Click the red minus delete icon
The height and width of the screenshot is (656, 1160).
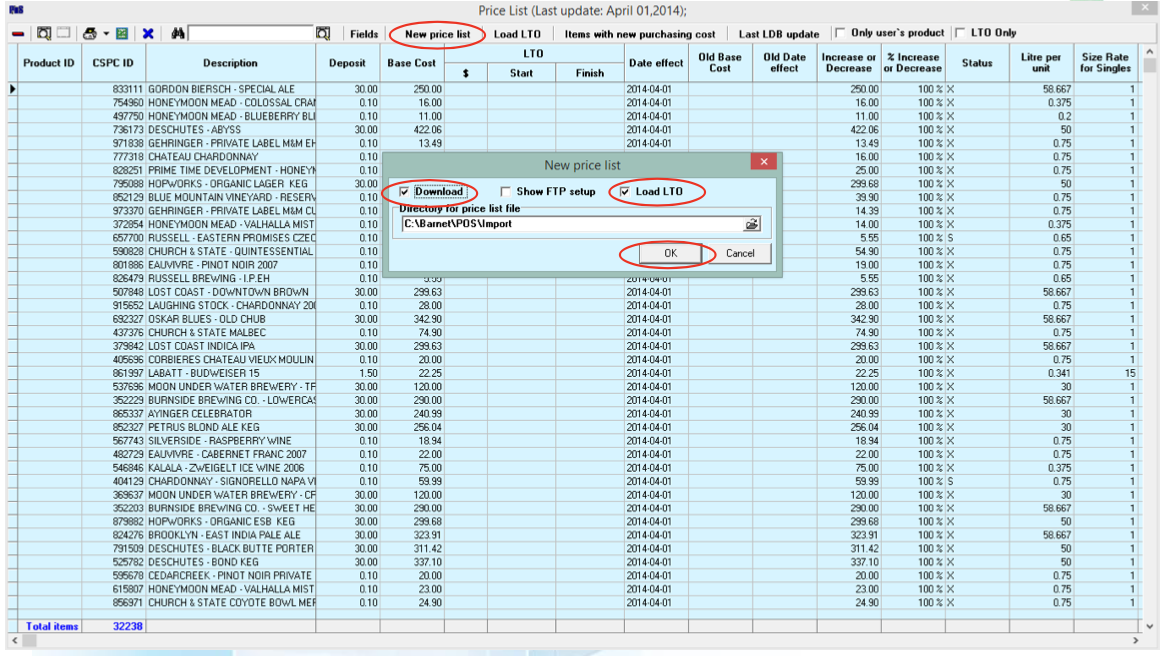18,34
